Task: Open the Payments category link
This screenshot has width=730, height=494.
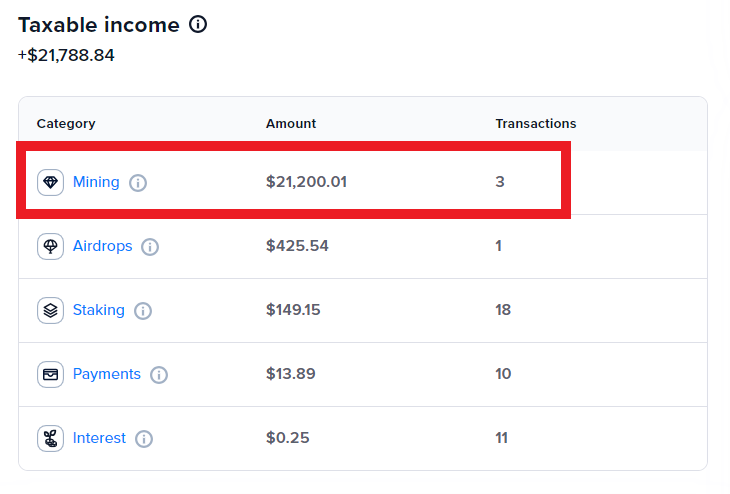Action: 107,374
